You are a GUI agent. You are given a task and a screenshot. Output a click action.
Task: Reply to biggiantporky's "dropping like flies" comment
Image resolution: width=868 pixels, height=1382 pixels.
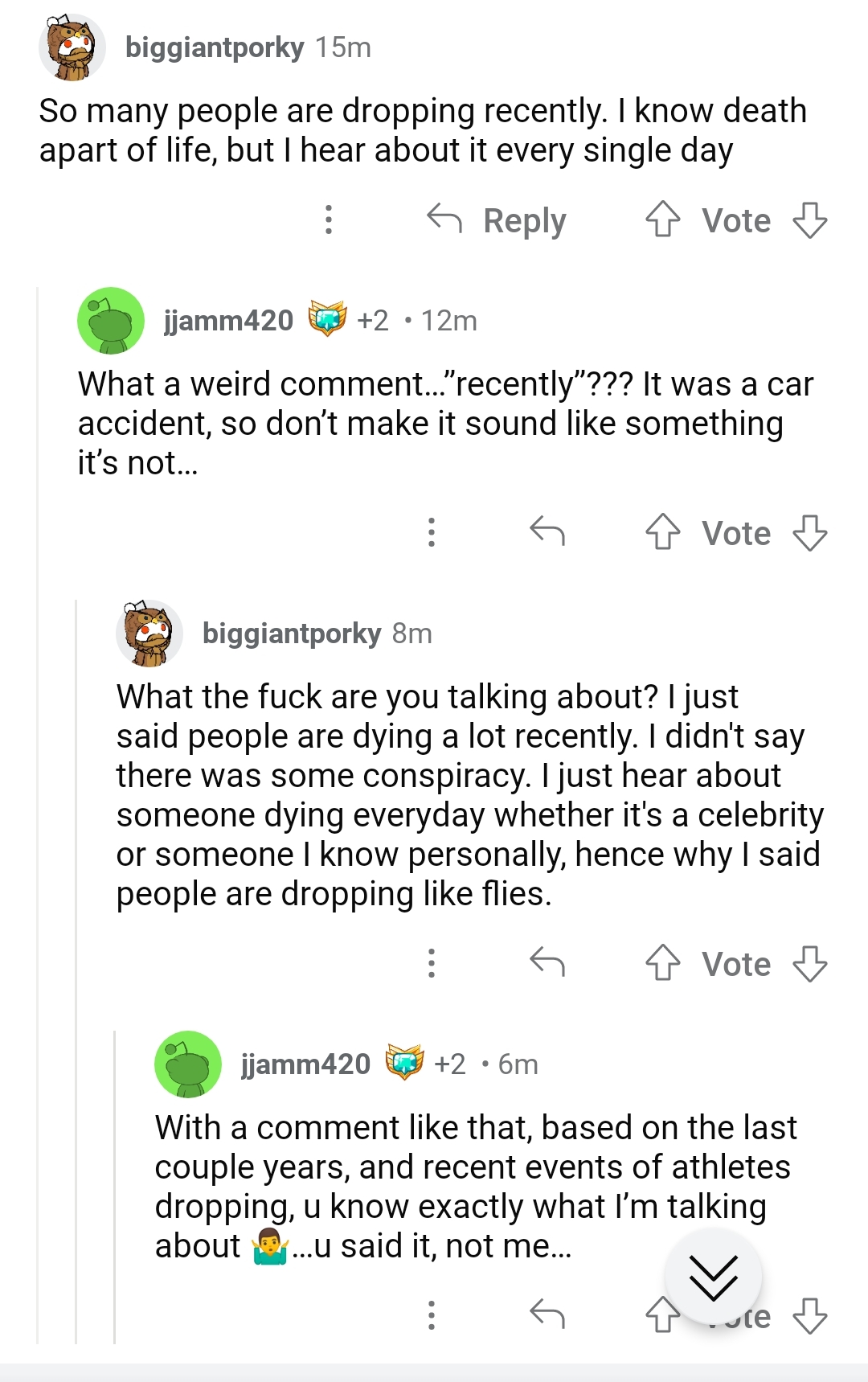pyautogui.click(x=547, y=963)
